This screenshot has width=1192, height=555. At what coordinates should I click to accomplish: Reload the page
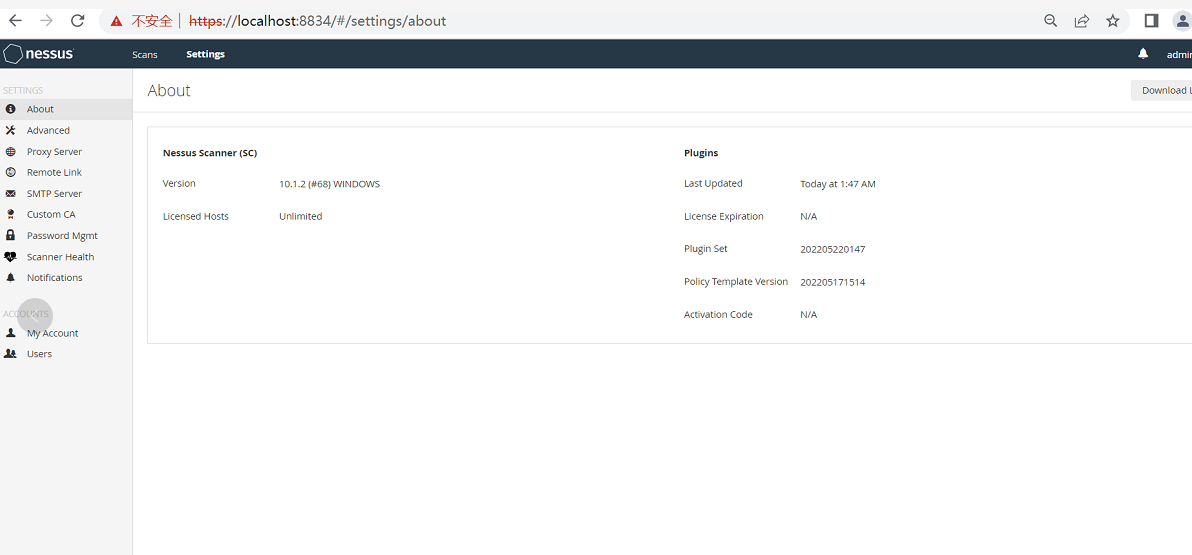78,21
